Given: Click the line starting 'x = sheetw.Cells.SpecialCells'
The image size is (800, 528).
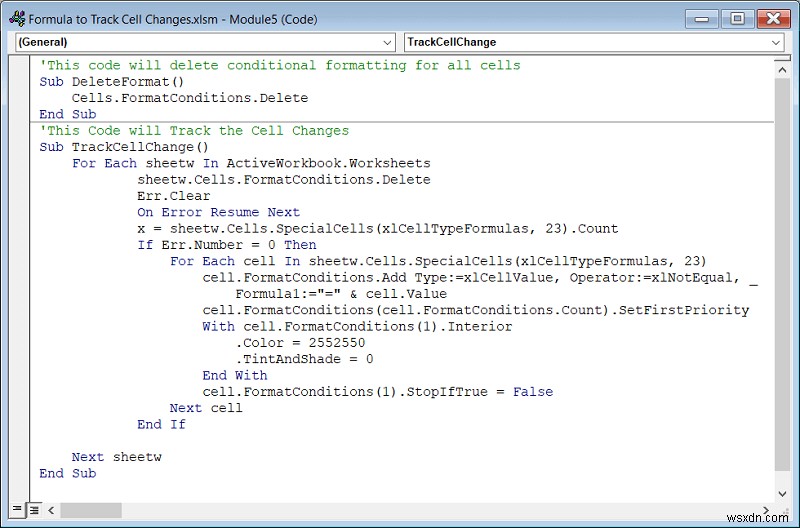Looking at the screenshot, I should click(378, 229).
